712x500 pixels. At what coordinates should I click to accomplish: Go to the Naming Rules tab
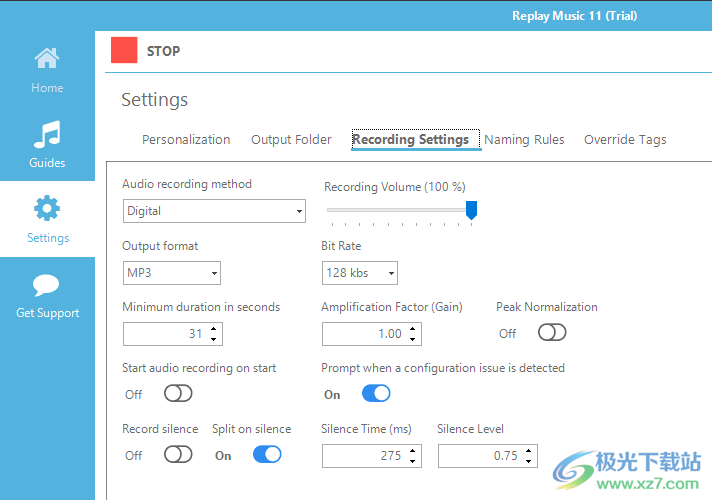point(524,139)
